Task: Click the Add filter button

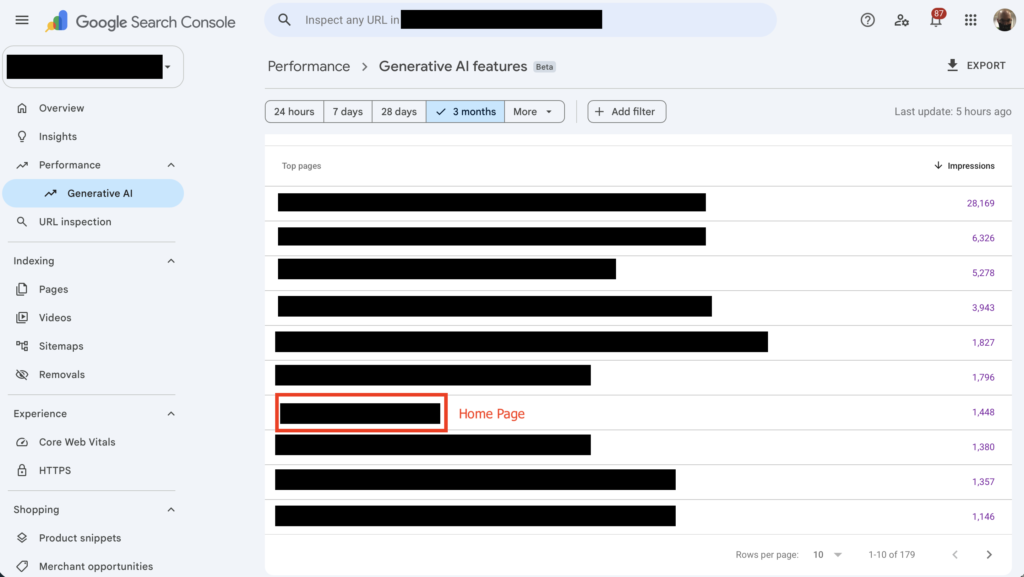Action: (626, 112)
